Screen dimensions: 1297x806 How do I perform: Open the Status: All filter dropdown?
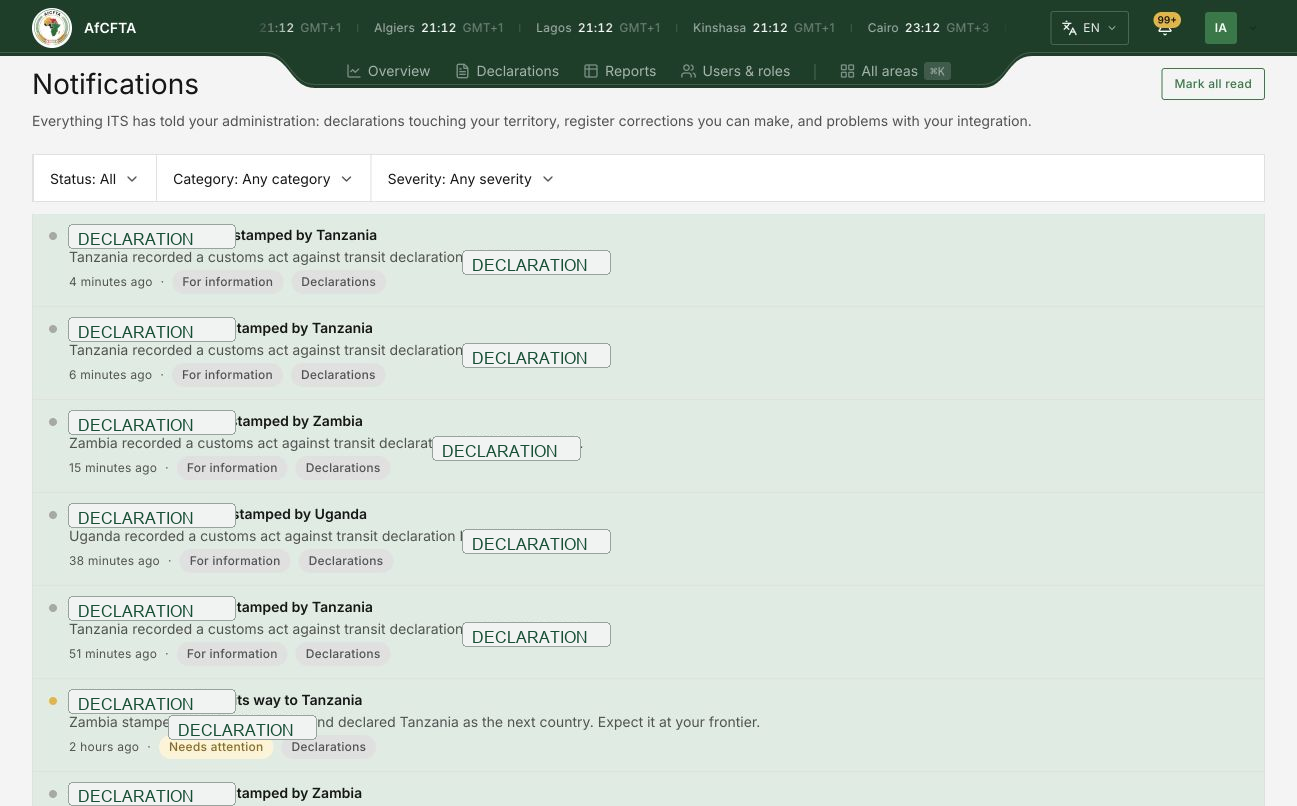94,179
